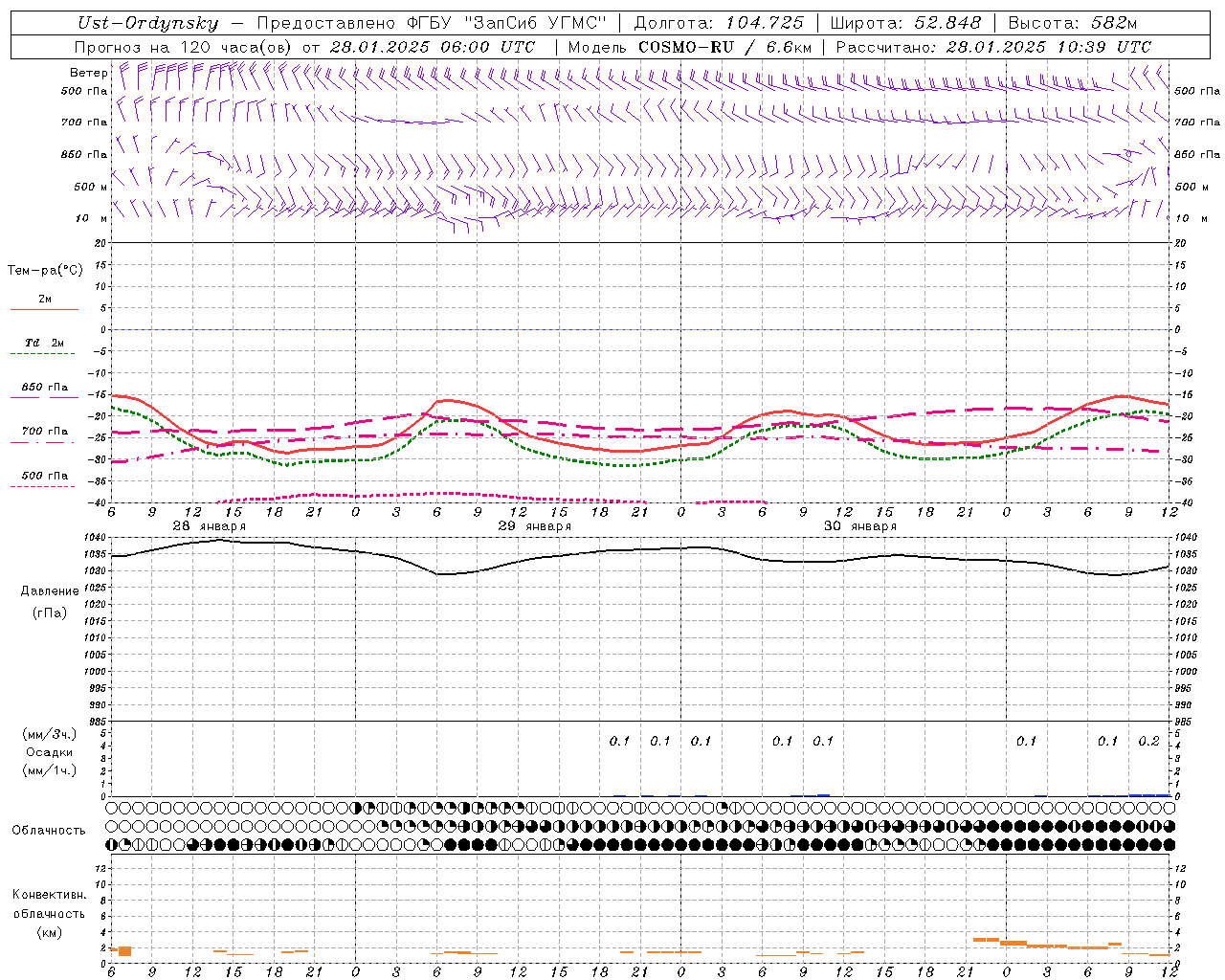Click the green dashed Td 2м legend line
Screen dimensions: 1225x980
pos(43,353)
